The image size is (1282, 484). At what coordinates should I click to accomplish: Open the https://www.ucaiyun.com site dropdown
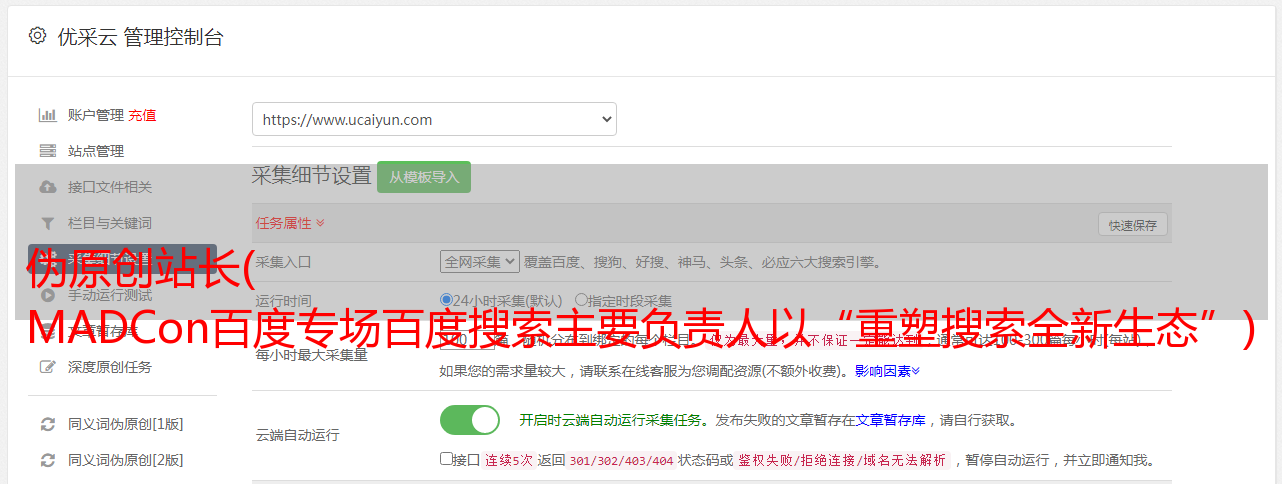click(434, 119)
